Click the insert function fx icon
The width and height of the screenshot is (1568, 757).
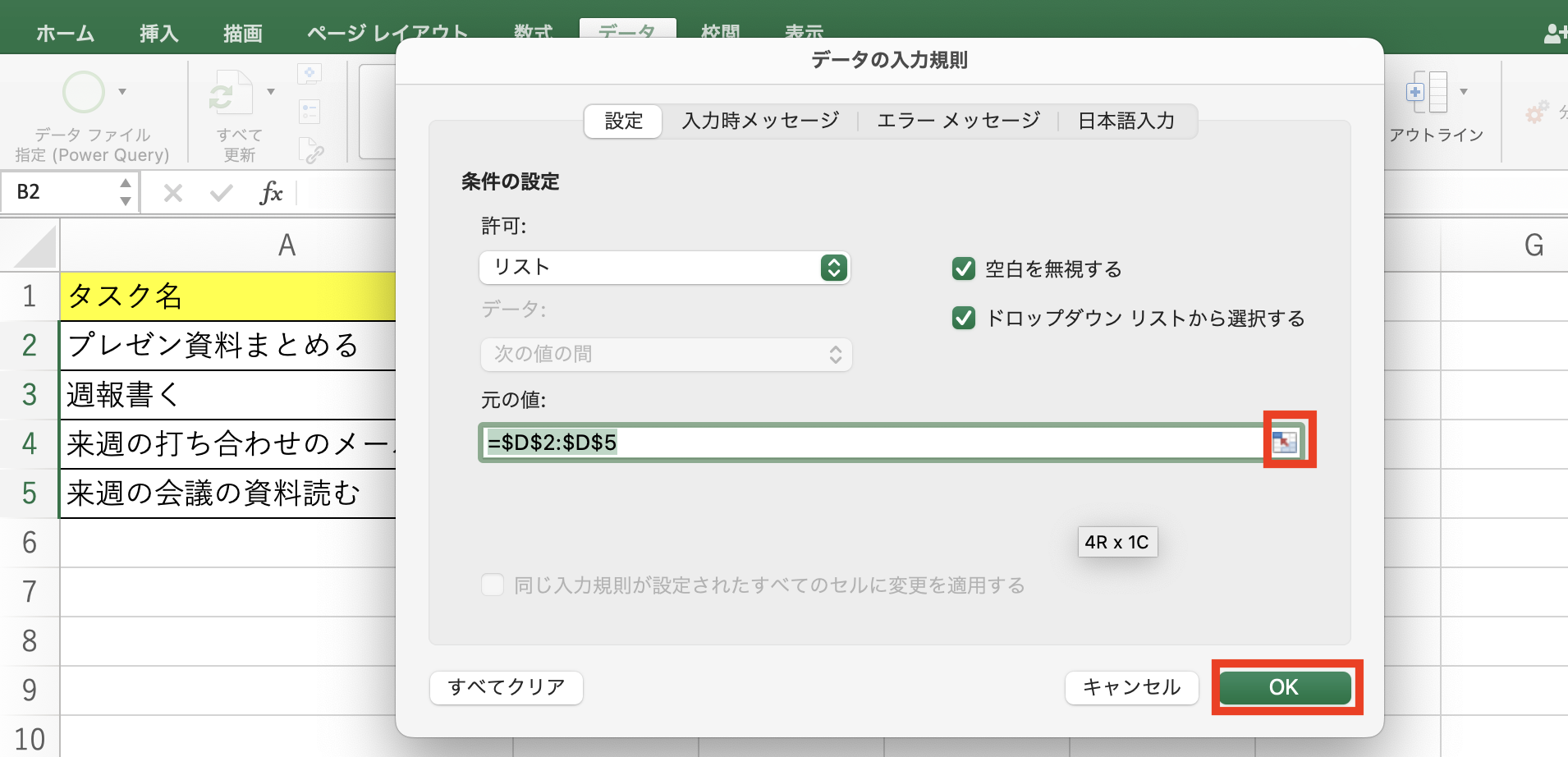pyautogui.click(x=272, y=193)
